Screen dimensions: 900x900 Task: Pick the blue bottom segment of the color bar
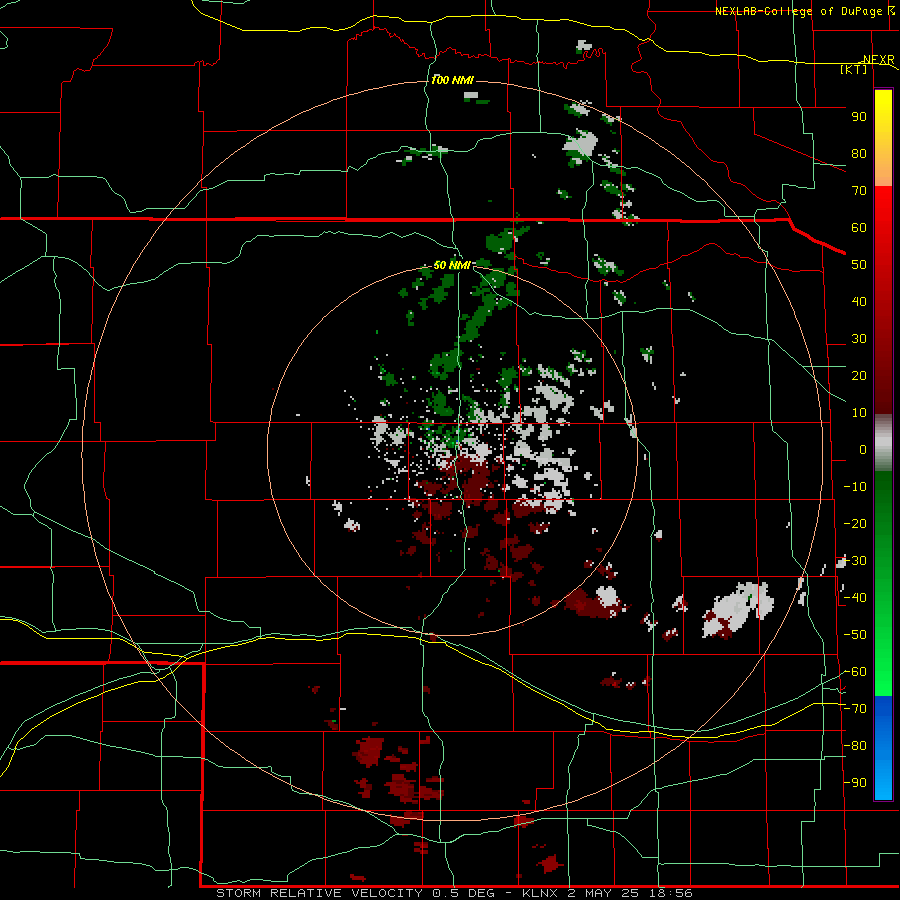point(883,747)
